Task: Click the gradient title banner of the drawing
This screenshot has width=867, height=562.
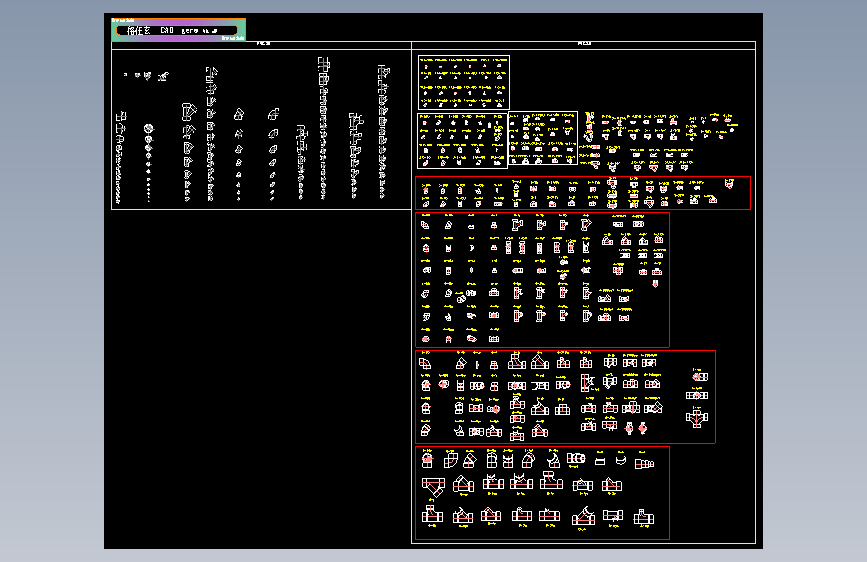Action: point(179,30)
